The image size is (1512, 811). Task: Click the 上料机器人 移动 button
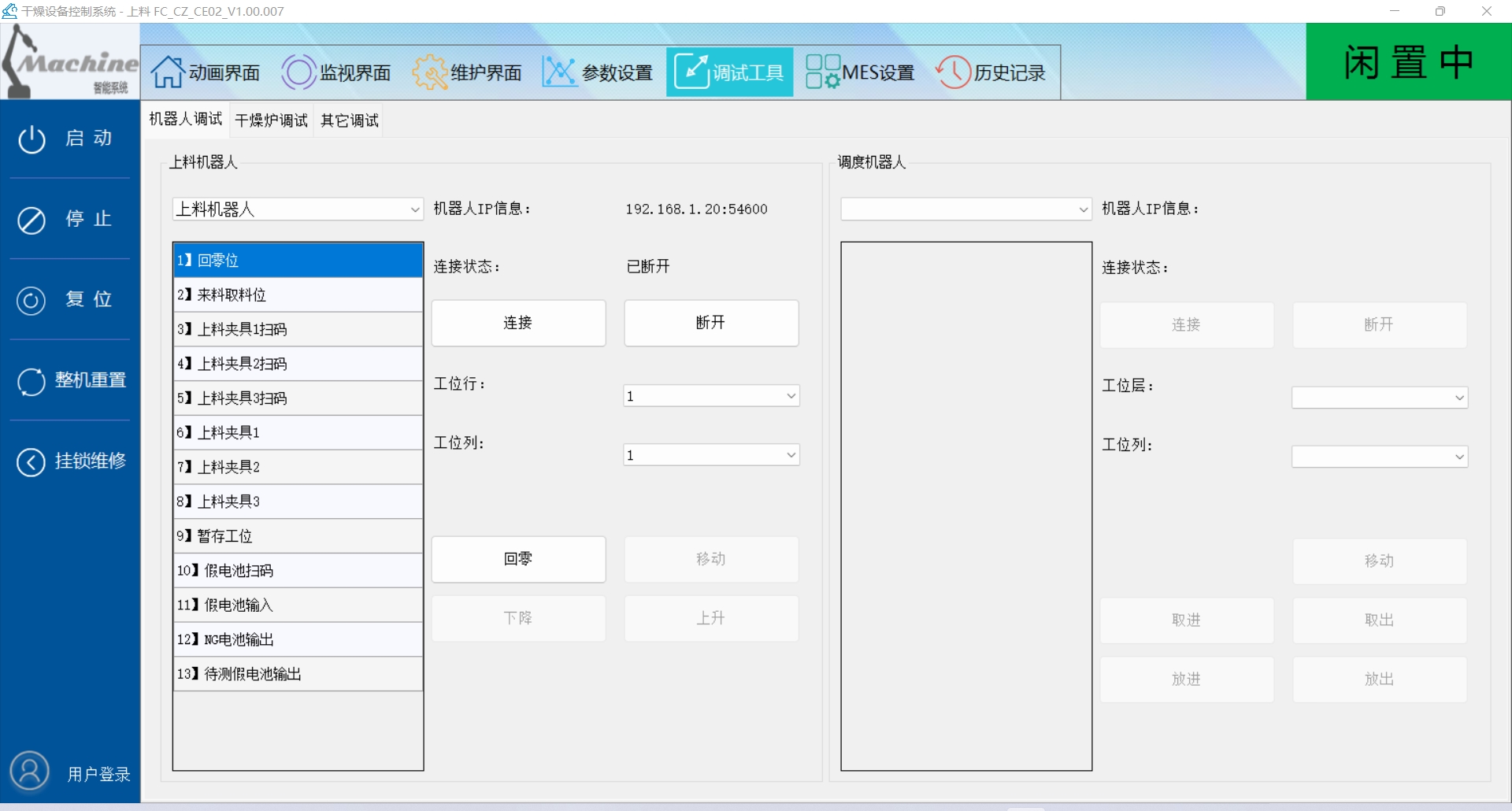[711, 560]
